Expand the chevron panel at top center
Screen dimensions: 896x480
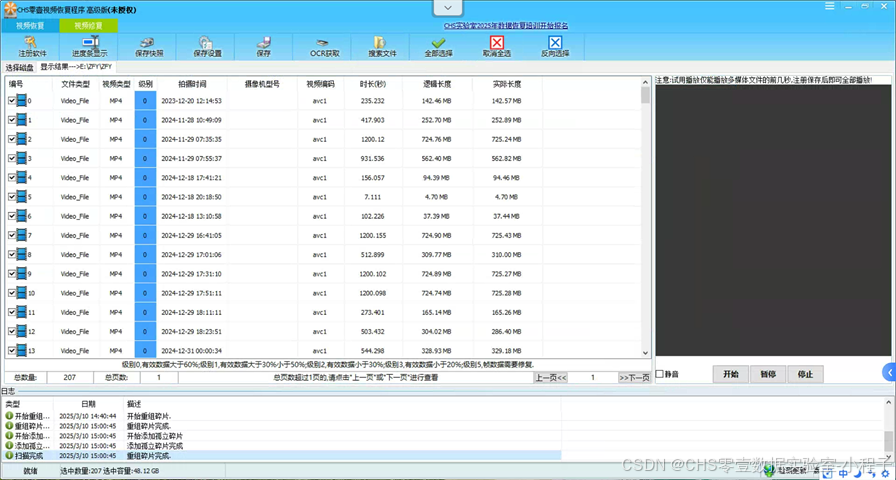448,8
